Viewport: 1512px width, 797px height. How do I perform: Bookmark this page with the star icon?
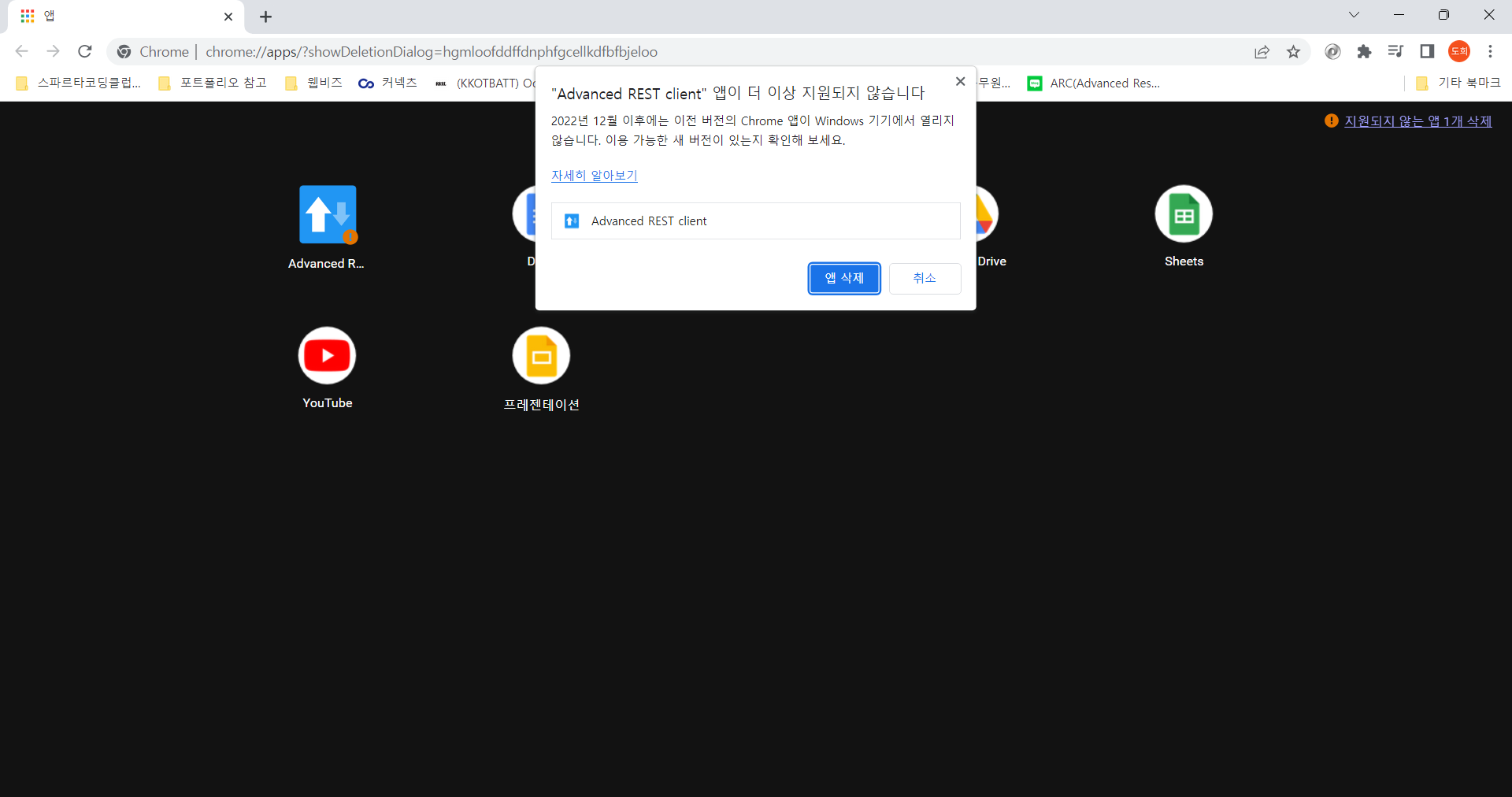1293,51
